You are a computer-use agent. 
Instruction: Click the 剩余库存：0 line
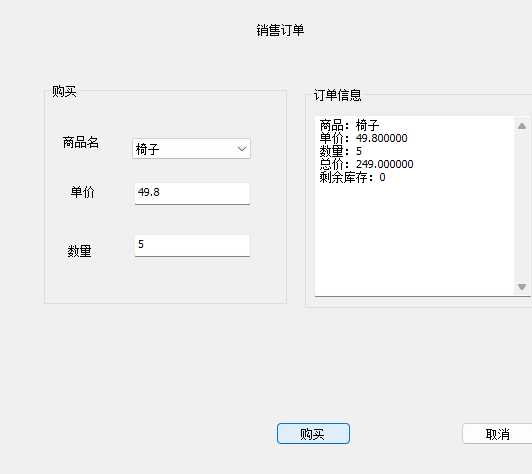point(352,177)
